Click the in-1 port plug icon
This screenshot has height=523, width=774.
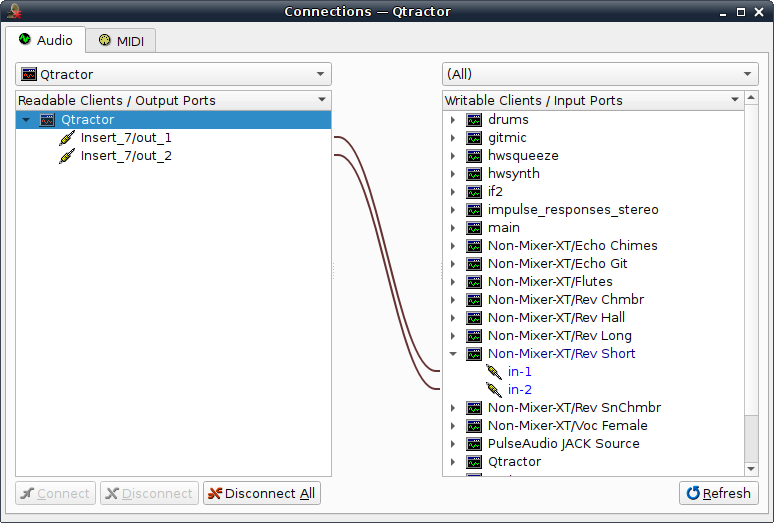pyautogui.click(x=494, y=372)
